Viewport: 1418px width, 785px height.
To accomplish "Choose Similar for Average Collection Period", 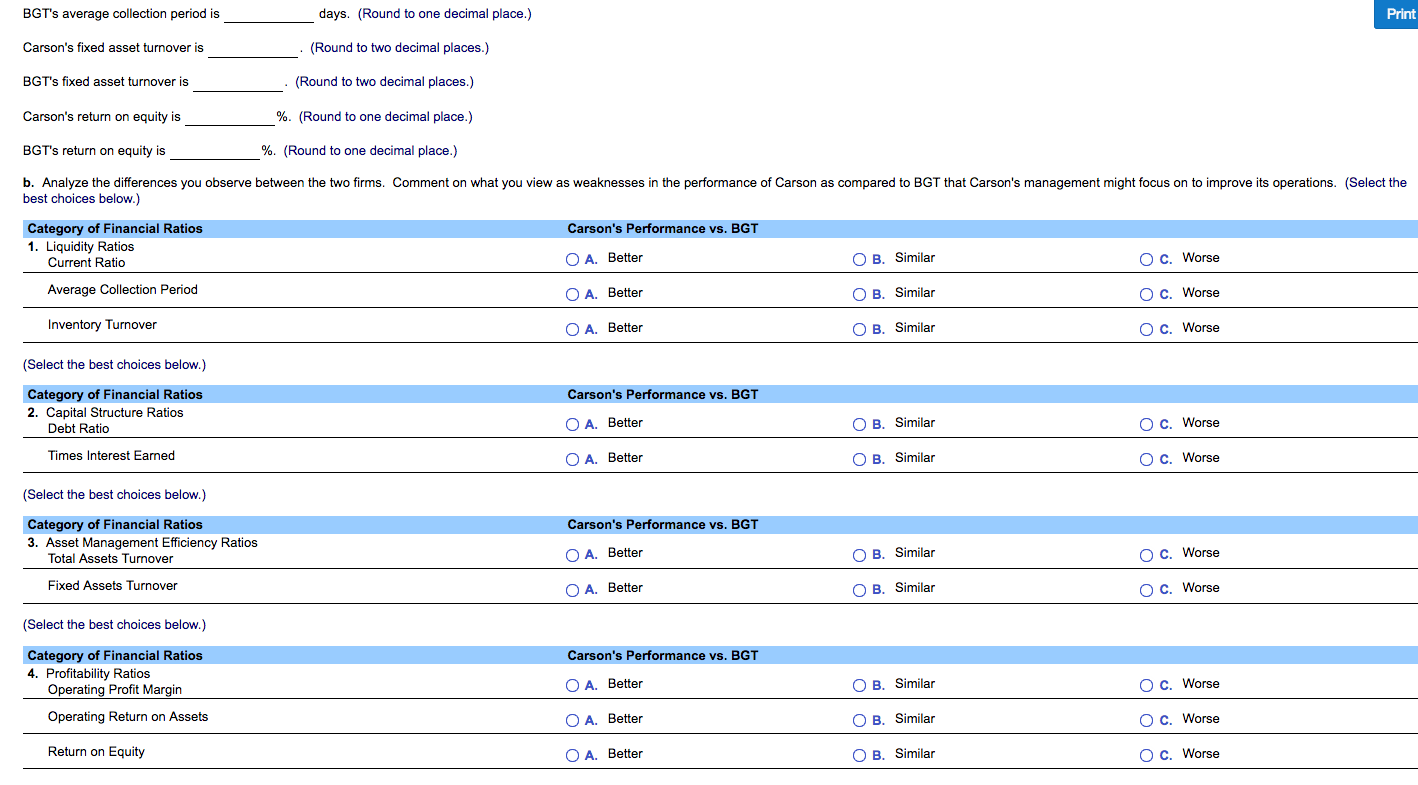I will [x=859, y=294].
